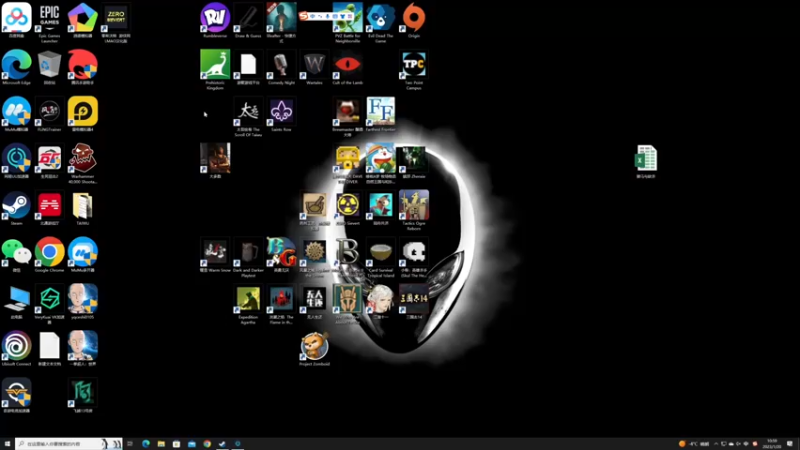
Task: Open the Cult of the Lamb shortcut
Action: [x=347, y=65]
